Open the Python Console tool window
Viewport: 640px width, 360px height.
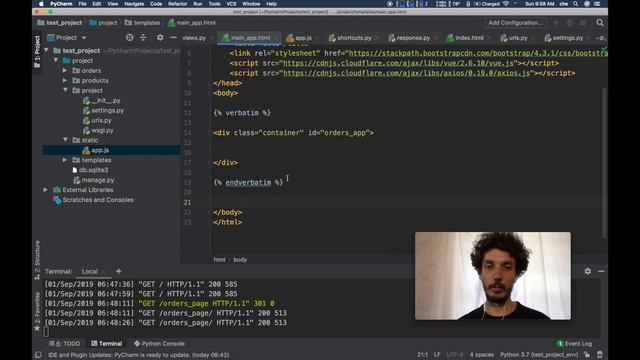pyautogui.click(x=159, y=344)
